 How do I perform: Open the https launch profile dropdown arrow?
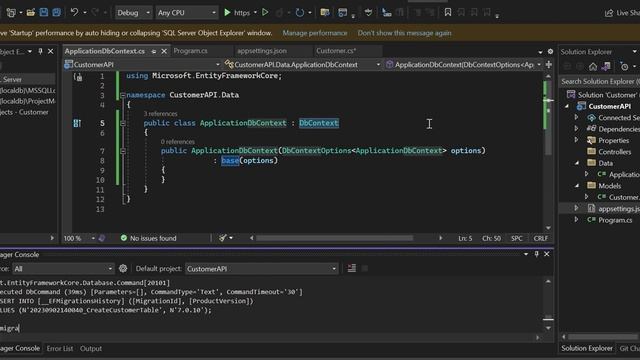[x=256, y=13]
